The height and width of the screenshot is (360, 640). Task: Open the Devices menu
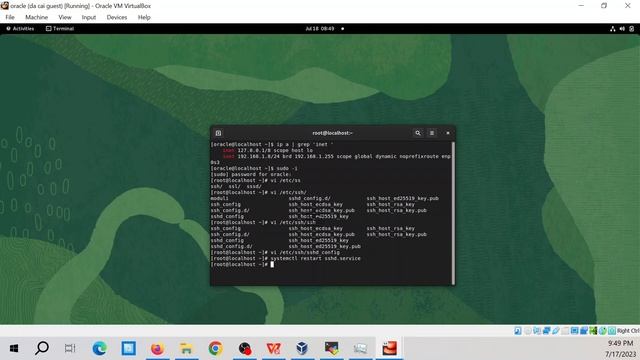(x=117, y=17)
